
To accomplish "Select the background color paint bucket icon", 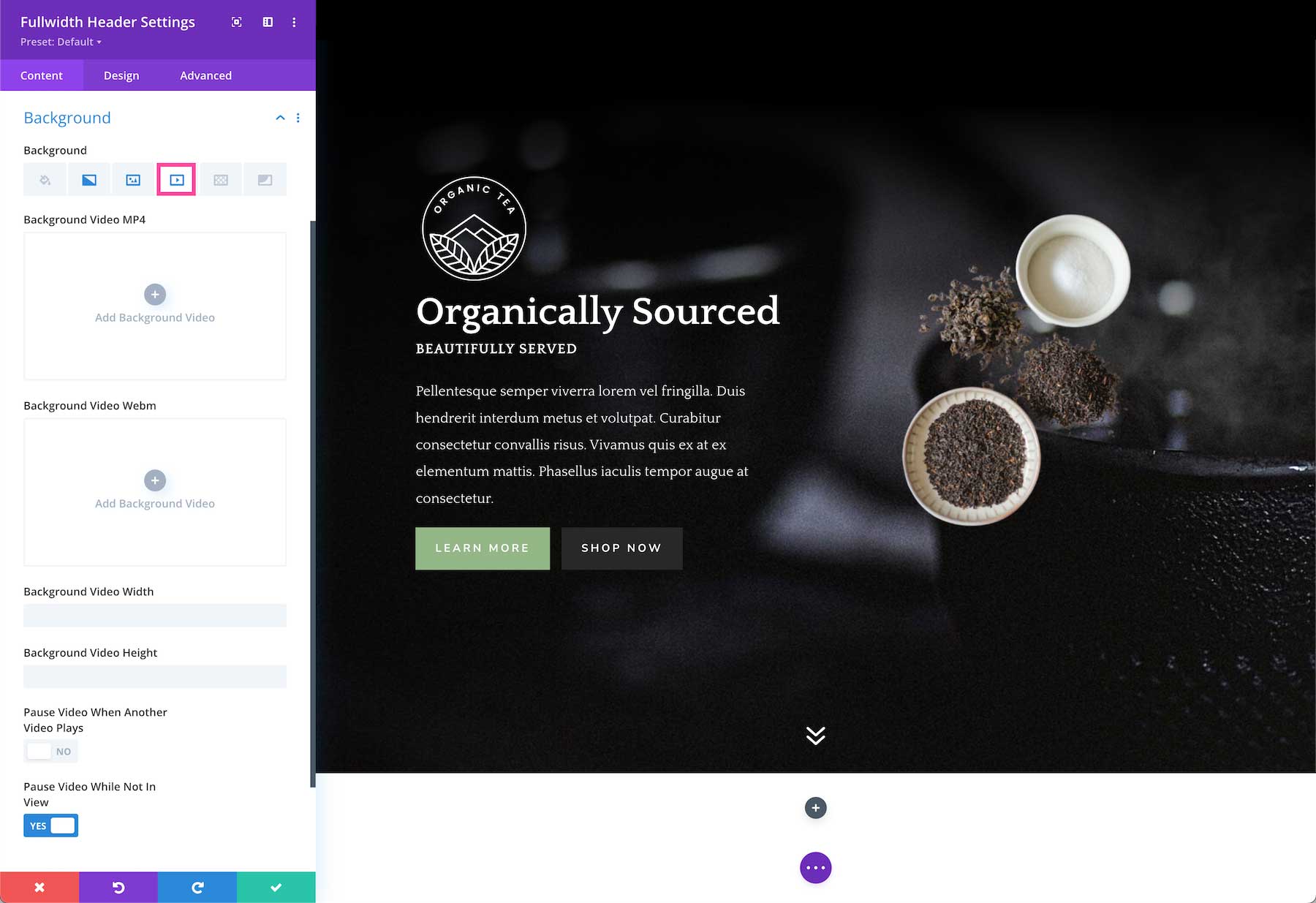I will [45, 180].
